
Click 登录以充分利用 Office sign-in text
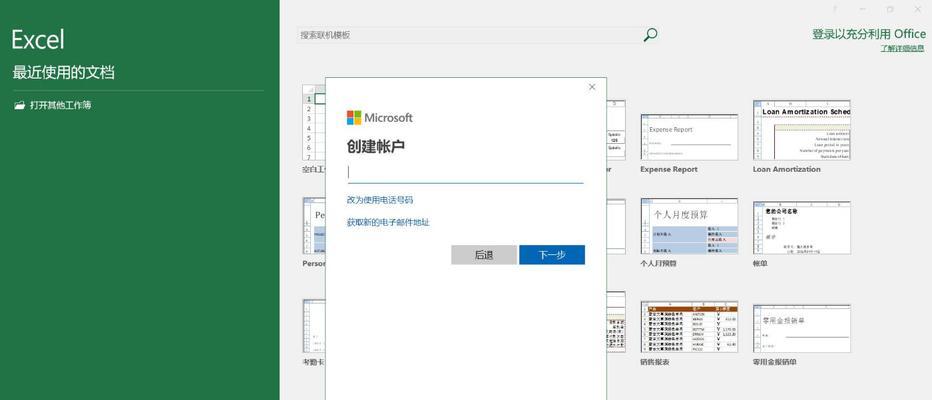point(868,34)
